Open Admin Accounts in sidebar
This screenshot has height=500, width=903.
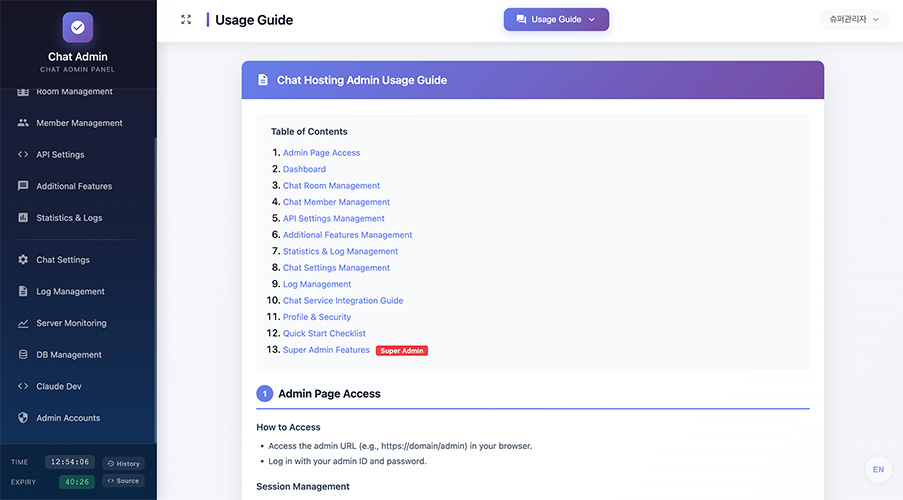click(78, 418)
